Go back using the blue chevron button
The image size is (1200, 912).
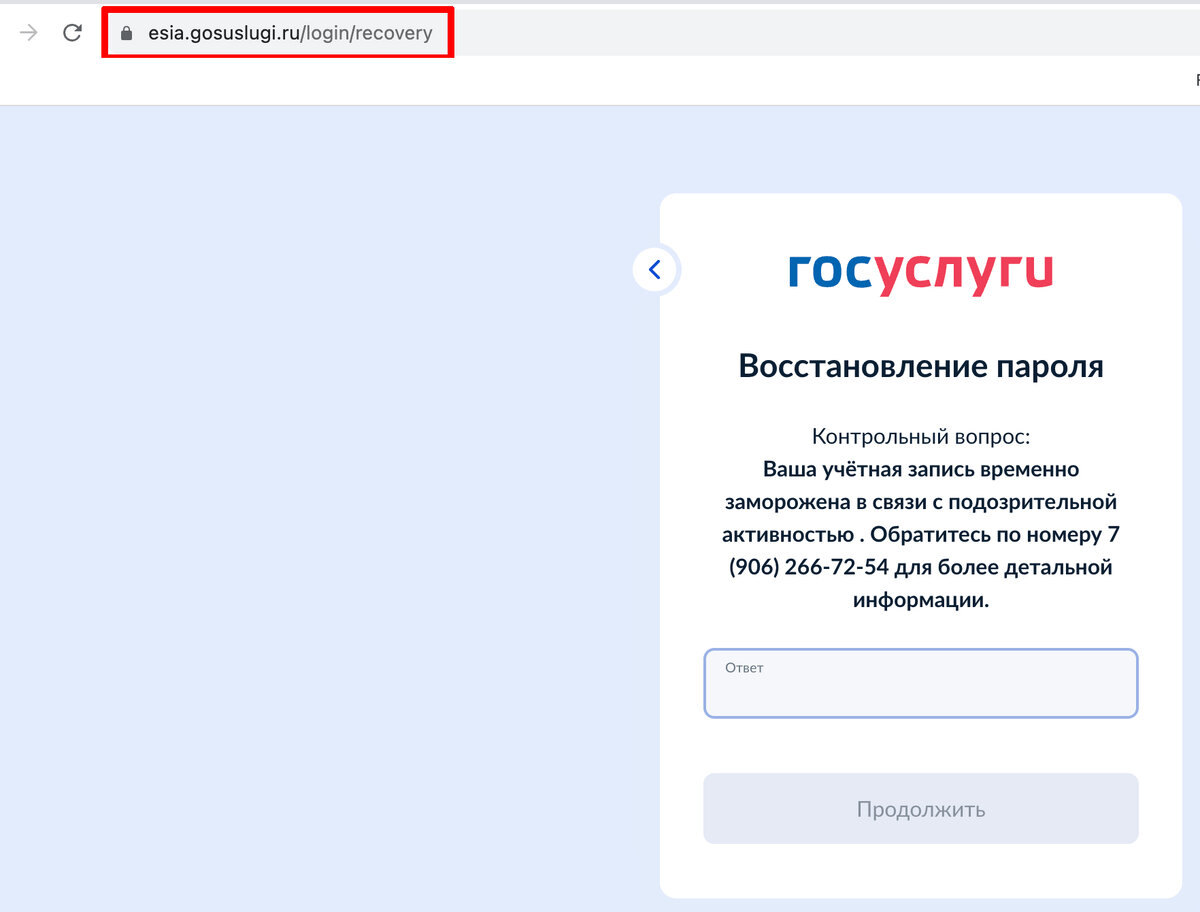656,269
